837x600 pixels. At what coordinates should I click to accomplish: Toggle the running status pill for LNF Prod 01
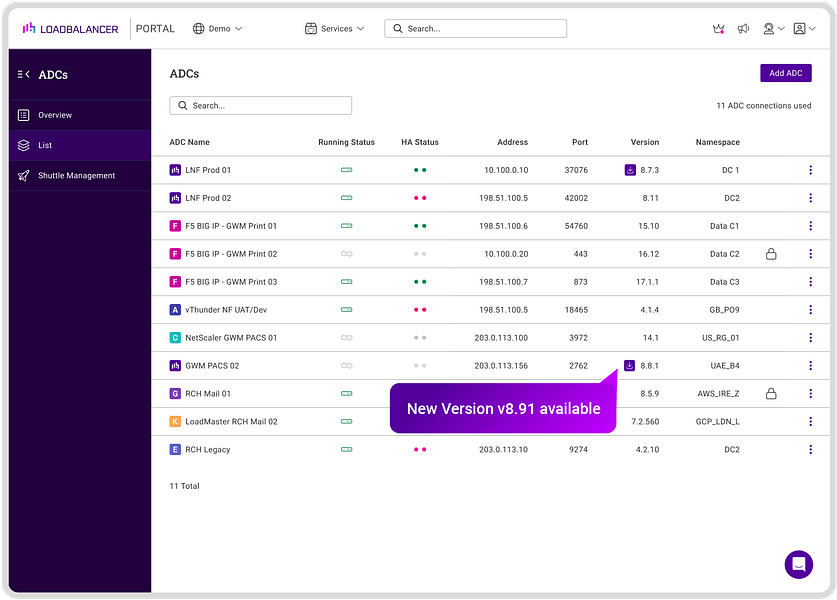[x=346, y=170]
